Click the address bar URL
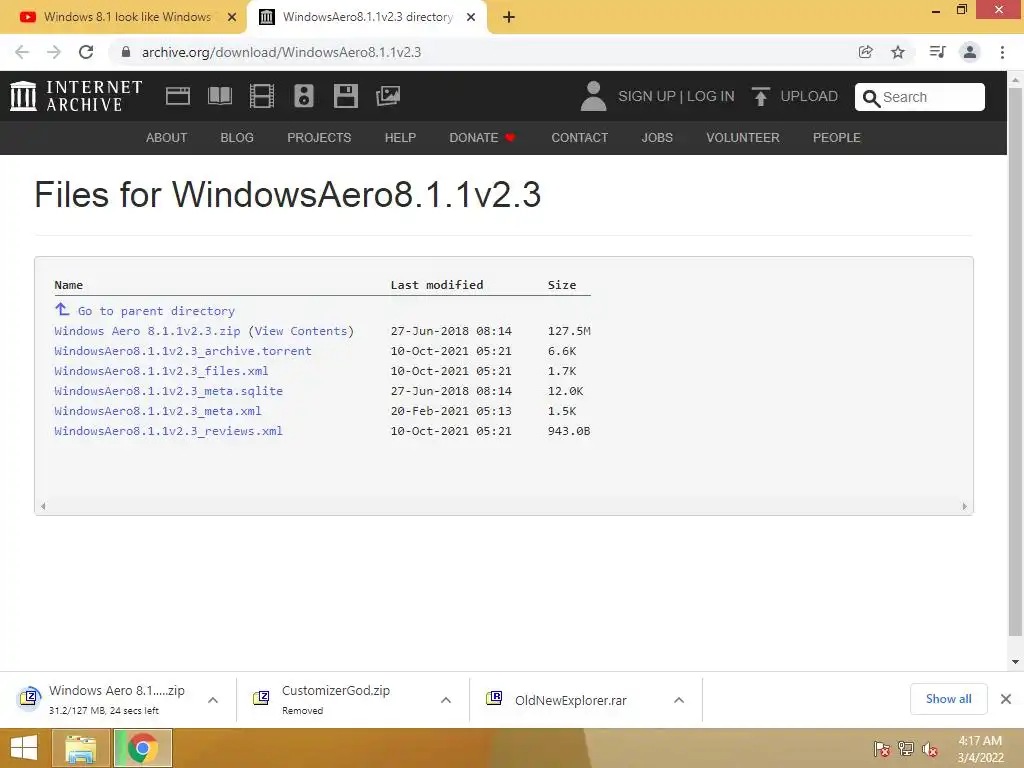1024x768 pixels. click(281, 52)
